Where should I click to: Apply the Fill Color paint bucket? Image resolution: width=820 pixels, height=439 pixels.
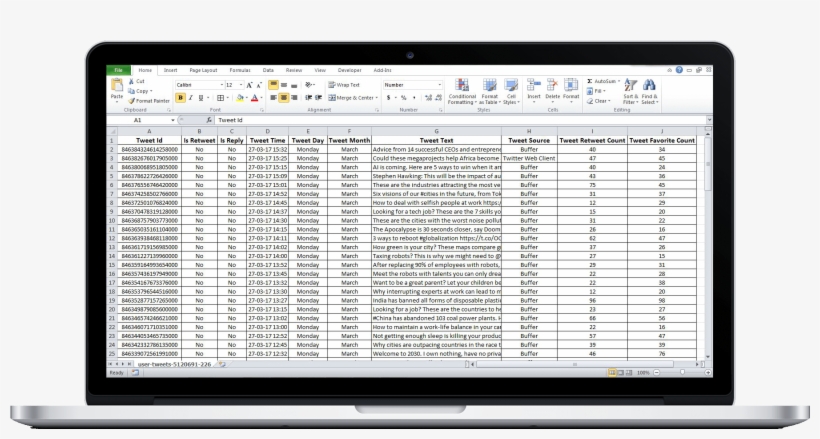[240, 98]
